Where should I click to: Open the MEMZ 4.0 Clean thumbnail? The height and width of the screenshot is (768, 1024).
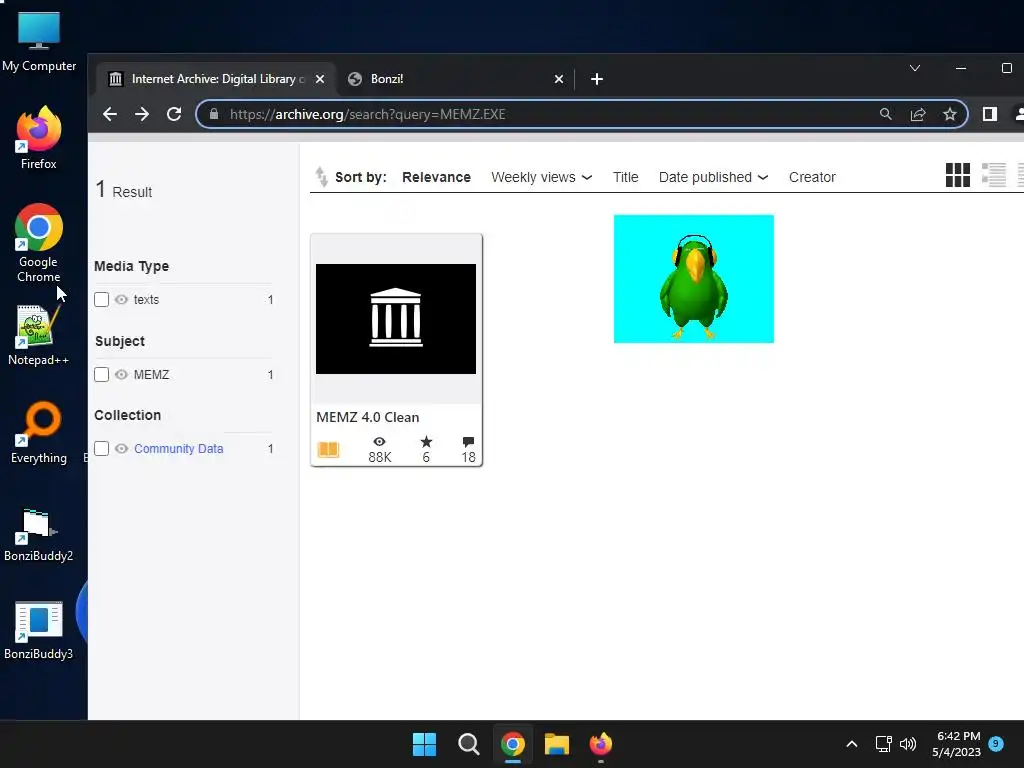point(396,319)
